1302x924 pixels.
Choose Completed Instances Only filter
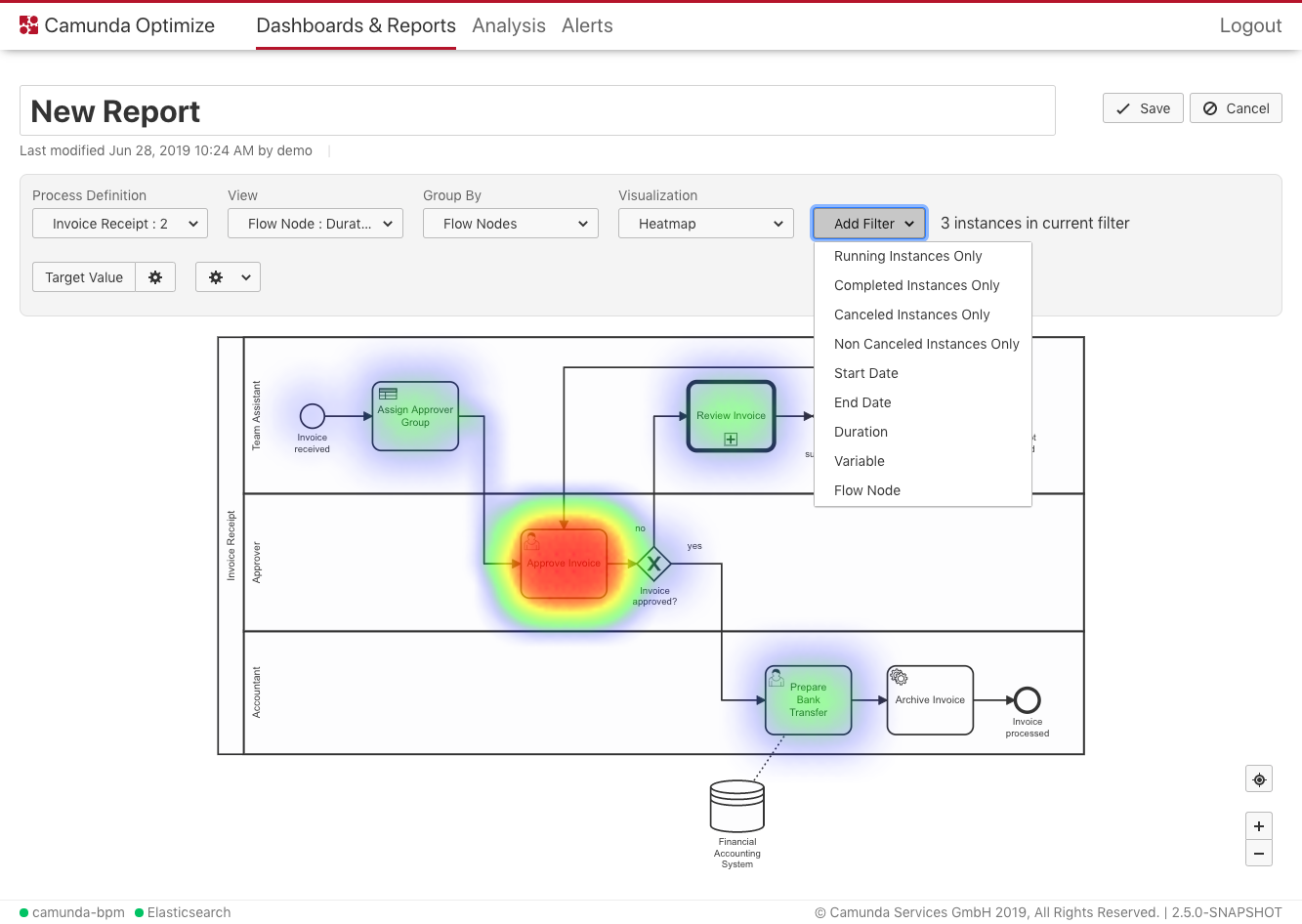[923, 285]
